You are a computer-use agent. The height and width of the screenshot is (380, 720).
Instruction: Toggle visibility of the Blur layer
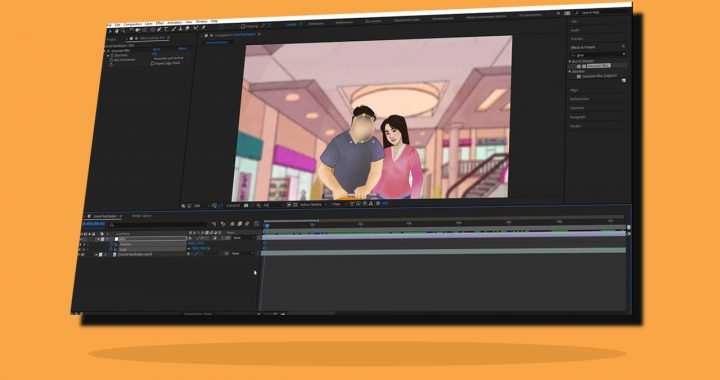point(81,239)
